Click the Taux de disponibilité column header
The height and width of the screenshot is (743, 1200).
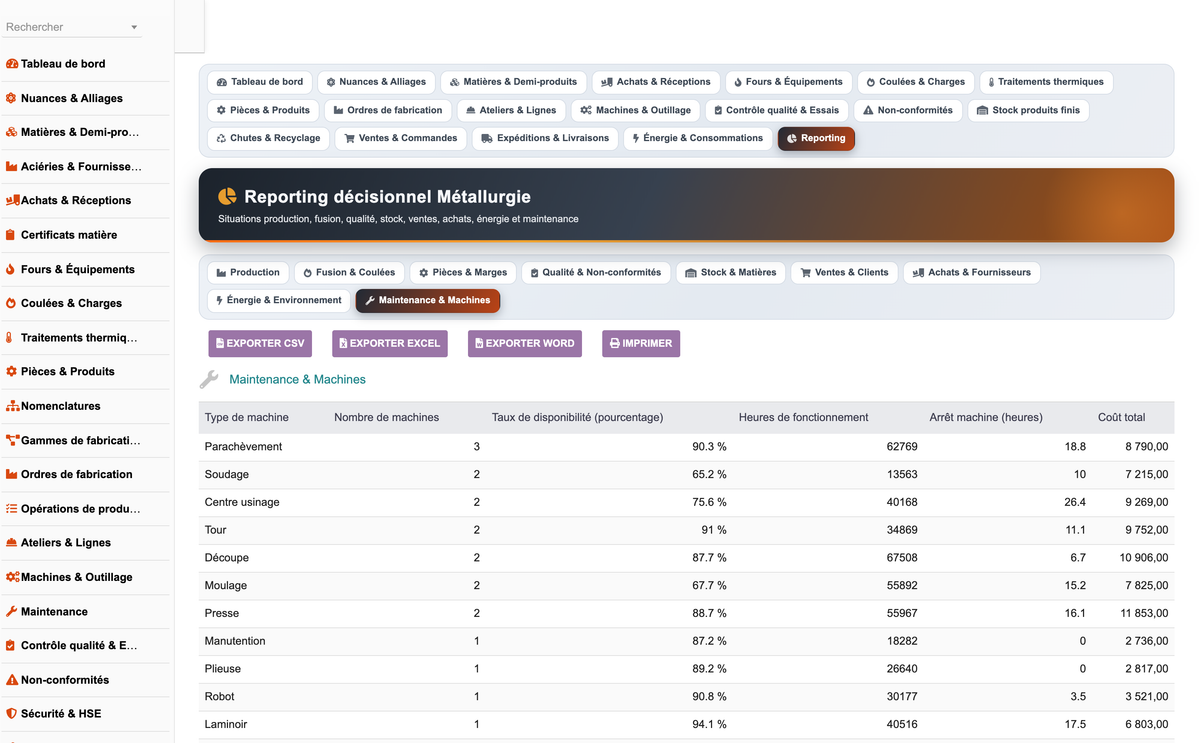coord(577,417)
